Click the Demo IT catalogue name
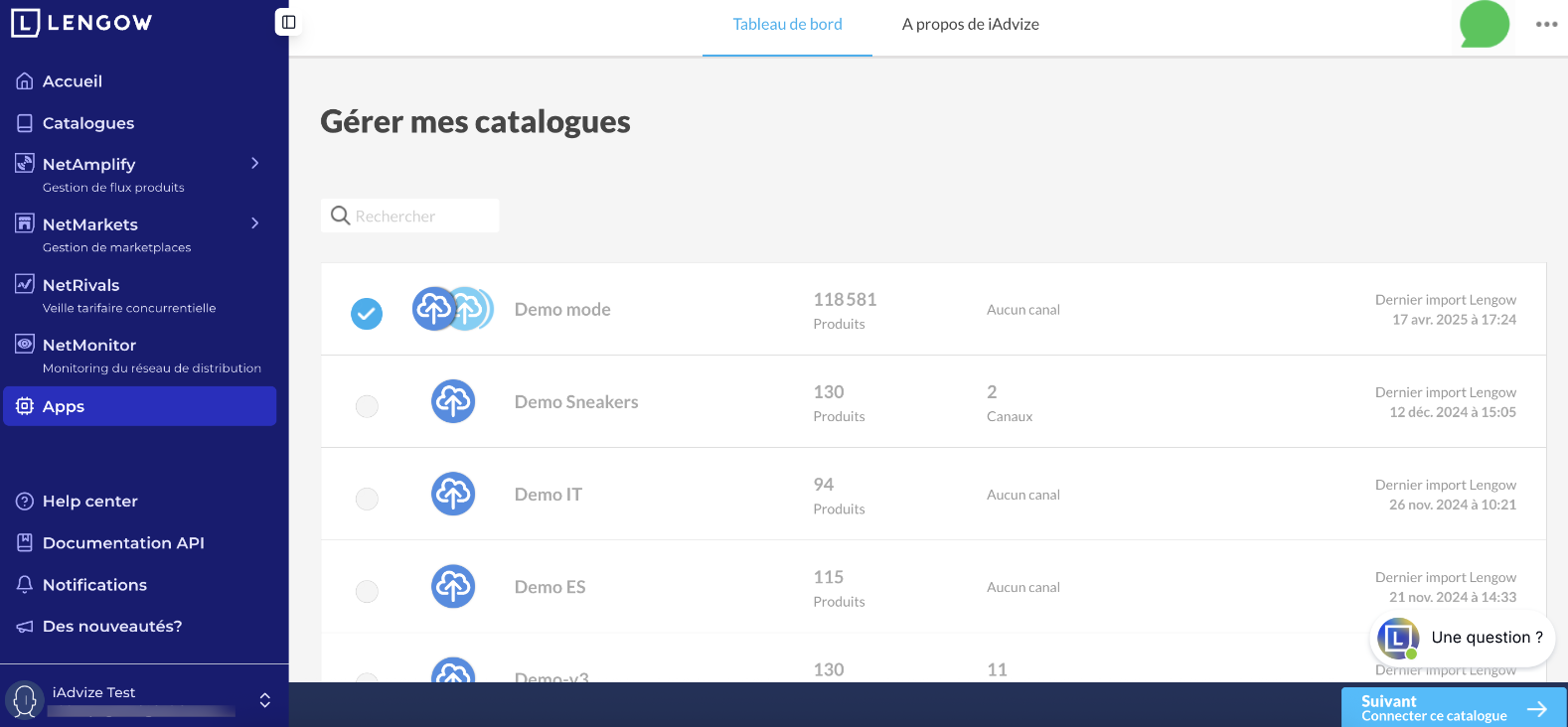 pyautogui.click(x=549, y=494)
